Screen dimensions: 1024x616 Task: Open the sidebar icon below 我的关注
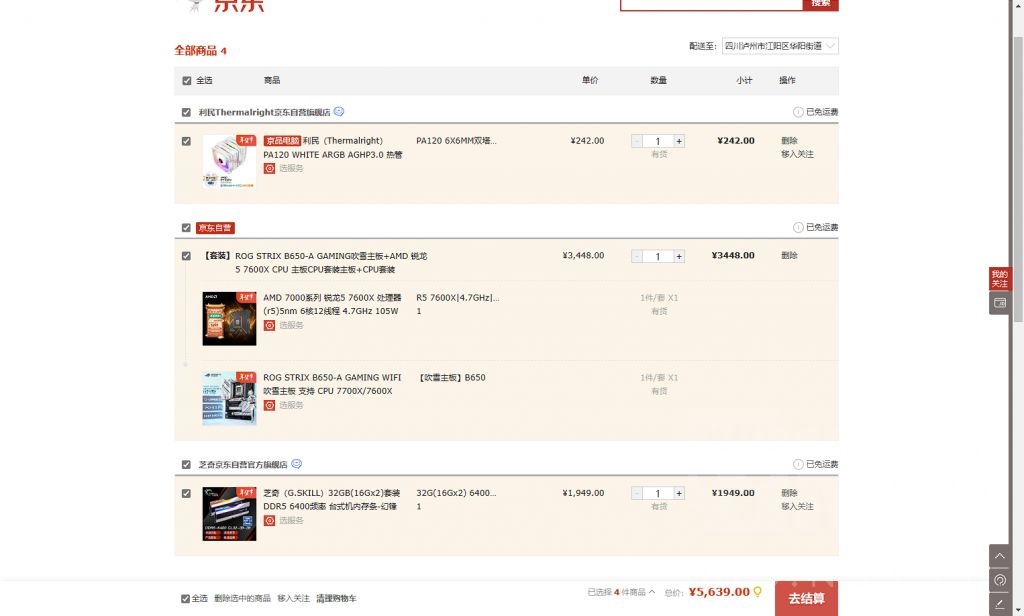(999, 303)
